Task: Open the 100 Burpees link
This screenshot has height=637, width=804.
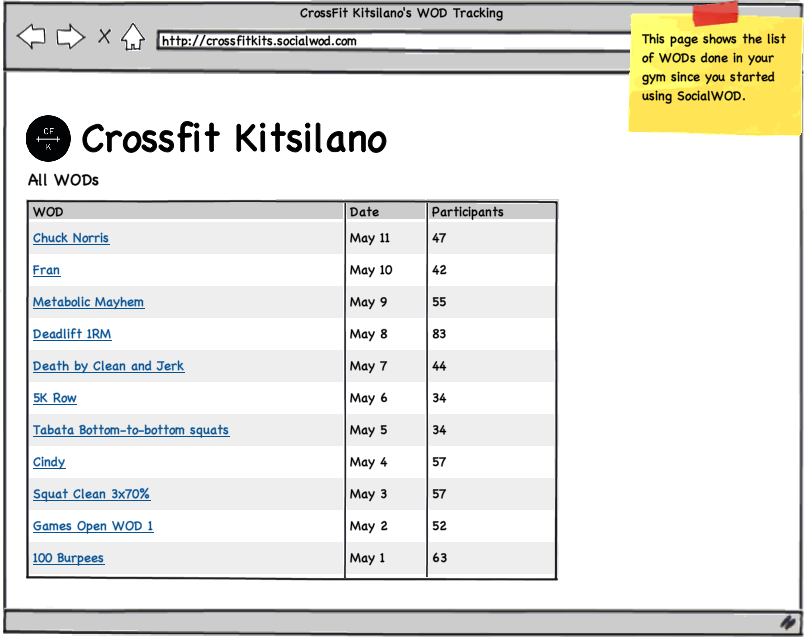Action: coord(68,558)
